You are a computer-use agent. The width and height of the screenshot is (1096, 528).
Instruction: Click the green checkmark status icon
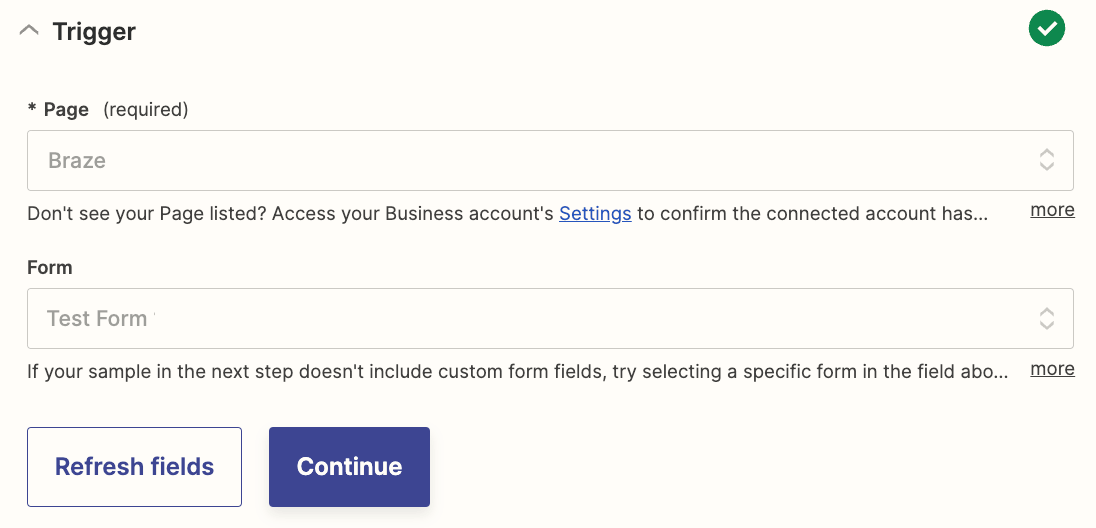(x=1046, y=30)
